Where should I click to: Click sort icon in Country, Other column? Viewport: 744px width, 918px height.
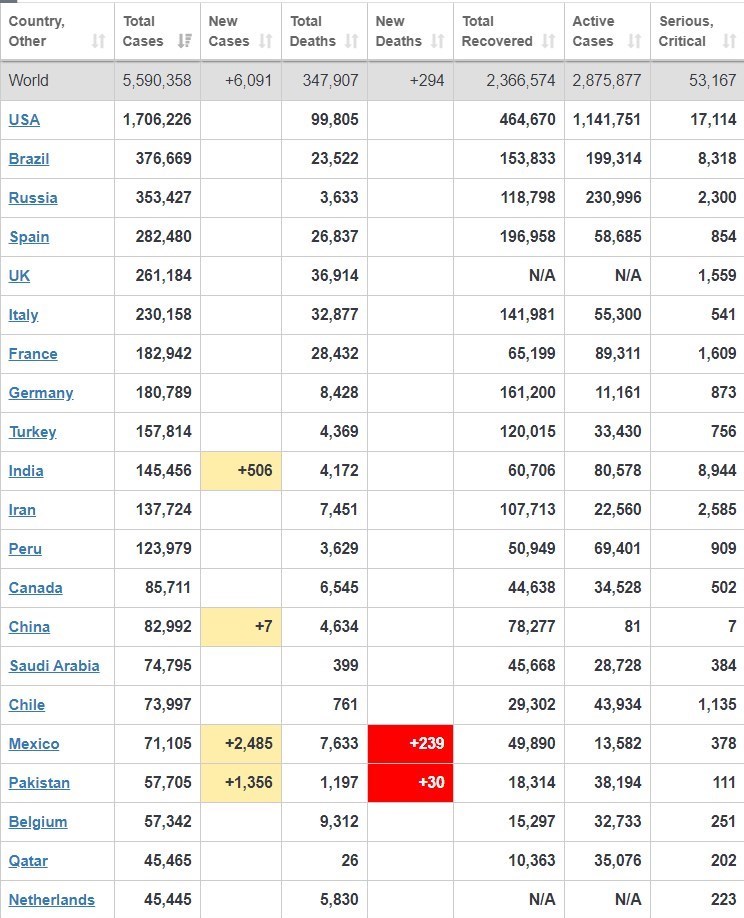point(98,41)
